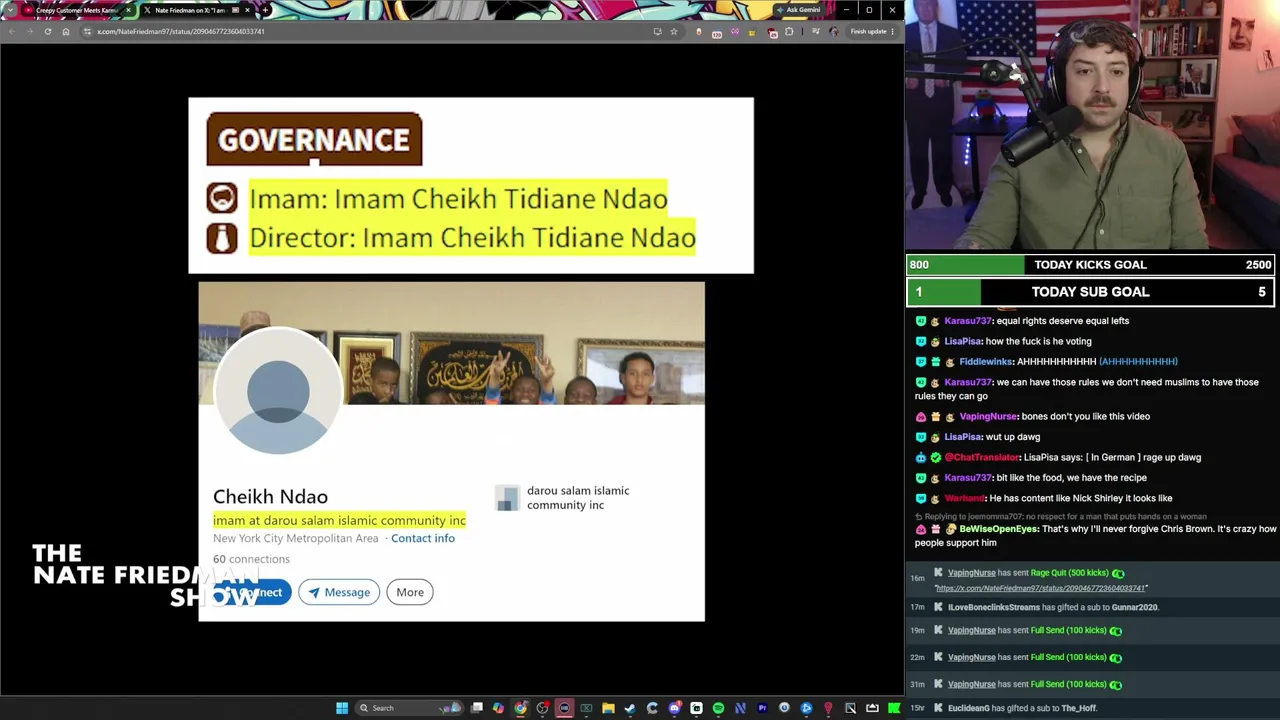Open the Chrome three-dot menu
This screenshot has height=720, width=1280.
click(893, 31)
